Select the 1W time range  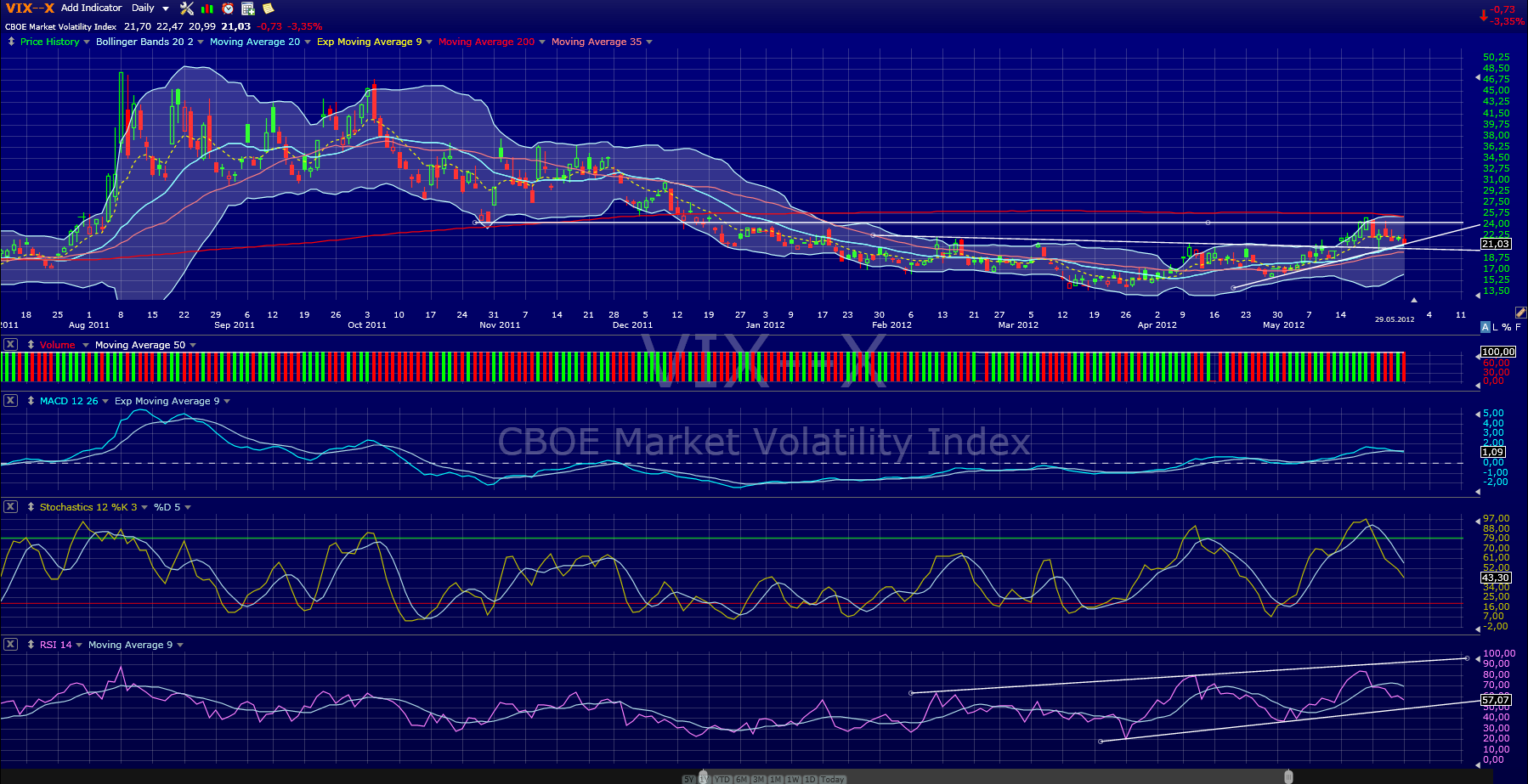(793, 779)
